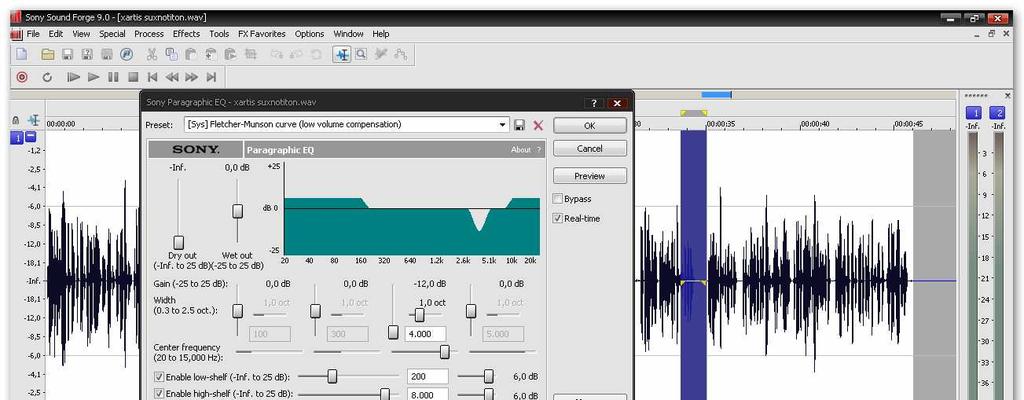The height and width of the screenshot is (400, 1024).
Task: Click Cancel in the Paragraphic EQ dialog
Action: click(590, 148)
